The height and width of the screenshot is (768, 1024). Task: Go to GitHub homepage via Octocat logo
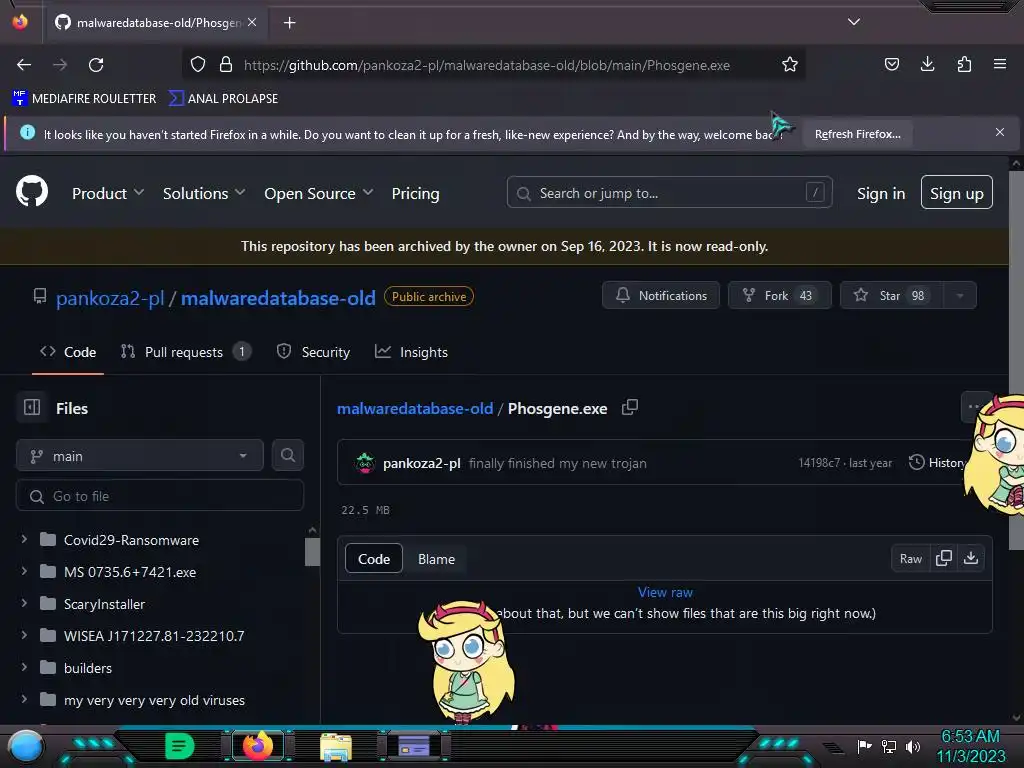(x=32, y=191)
